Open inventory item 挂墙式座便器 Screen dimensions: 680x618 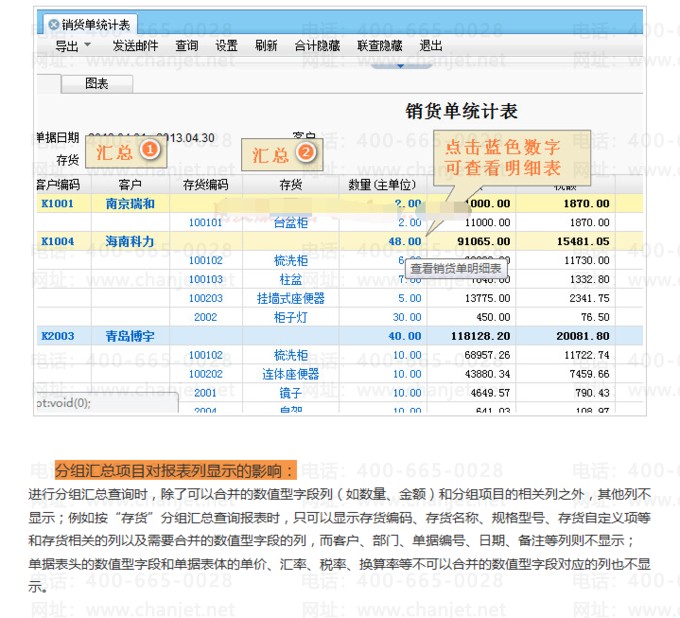(x=291, y=298)
